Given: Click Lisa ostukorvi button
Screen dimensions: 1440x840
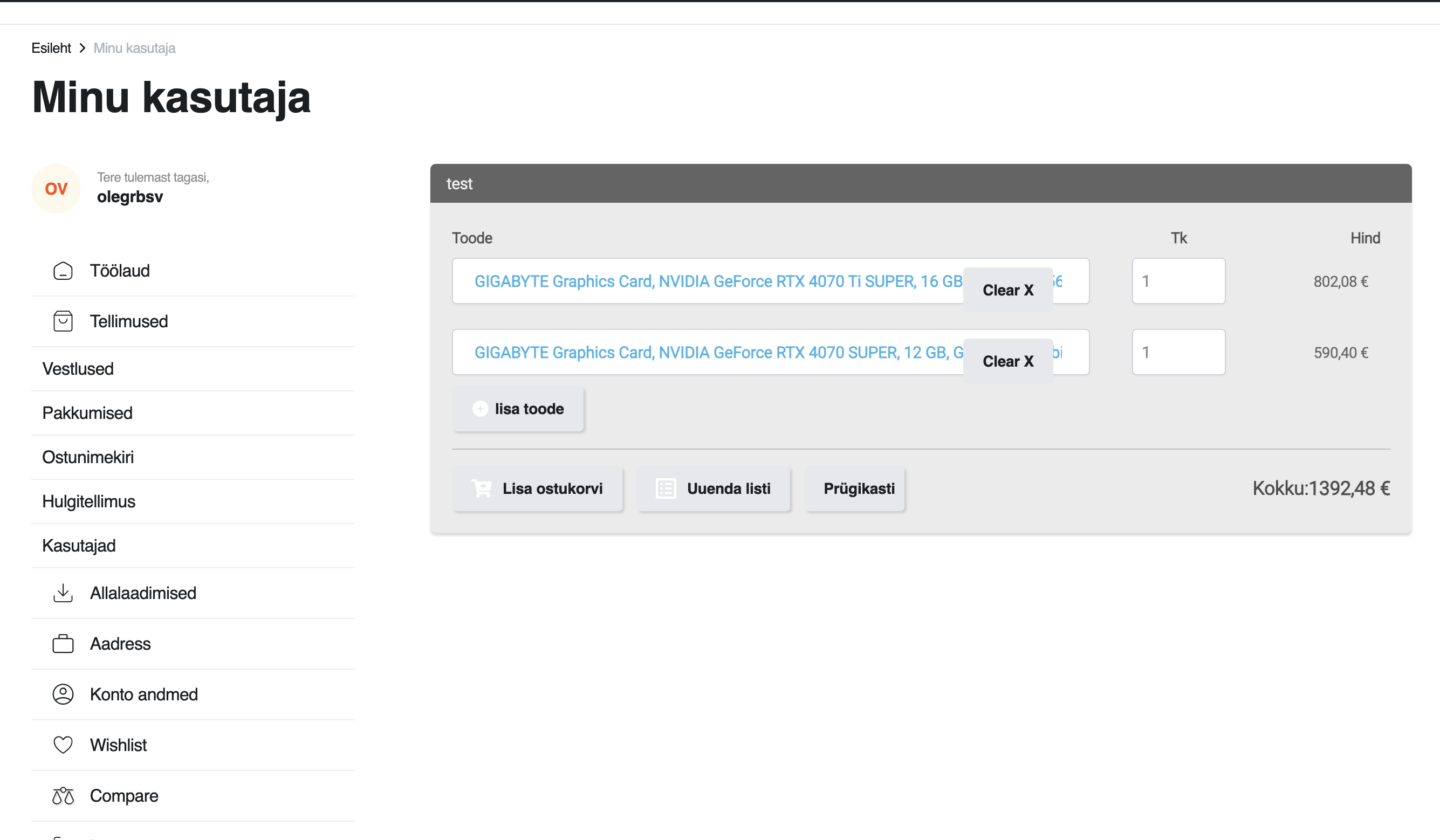Looking at the screenshot, I should tap(537, 488).
